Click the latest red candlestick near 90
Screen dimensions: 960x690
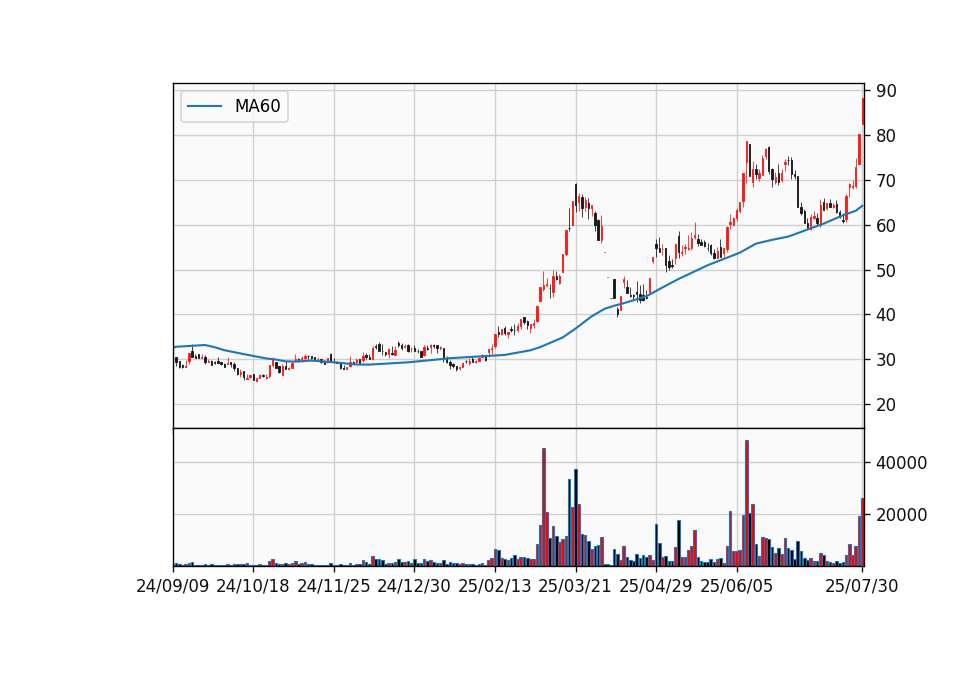(x=863, y=111)
